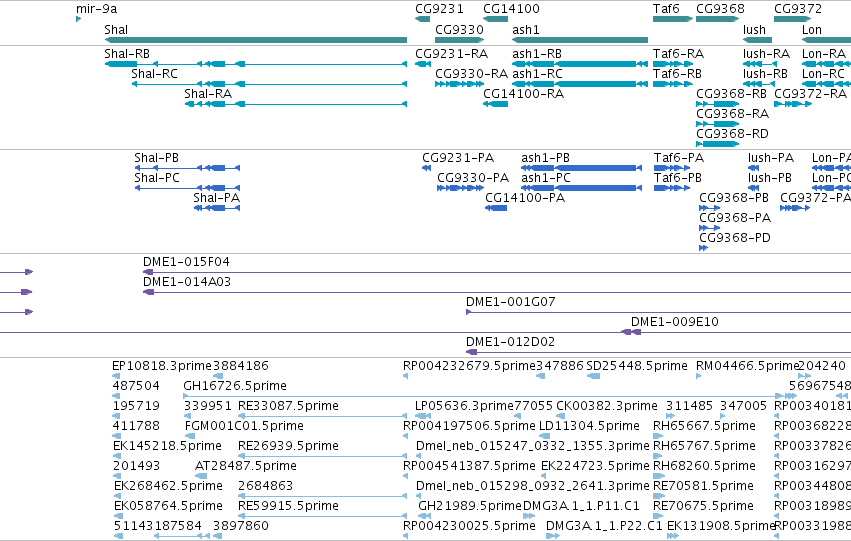851x541 pixels.
Task: Open the Taf6-RA transcript label
Action: point(678,54)
